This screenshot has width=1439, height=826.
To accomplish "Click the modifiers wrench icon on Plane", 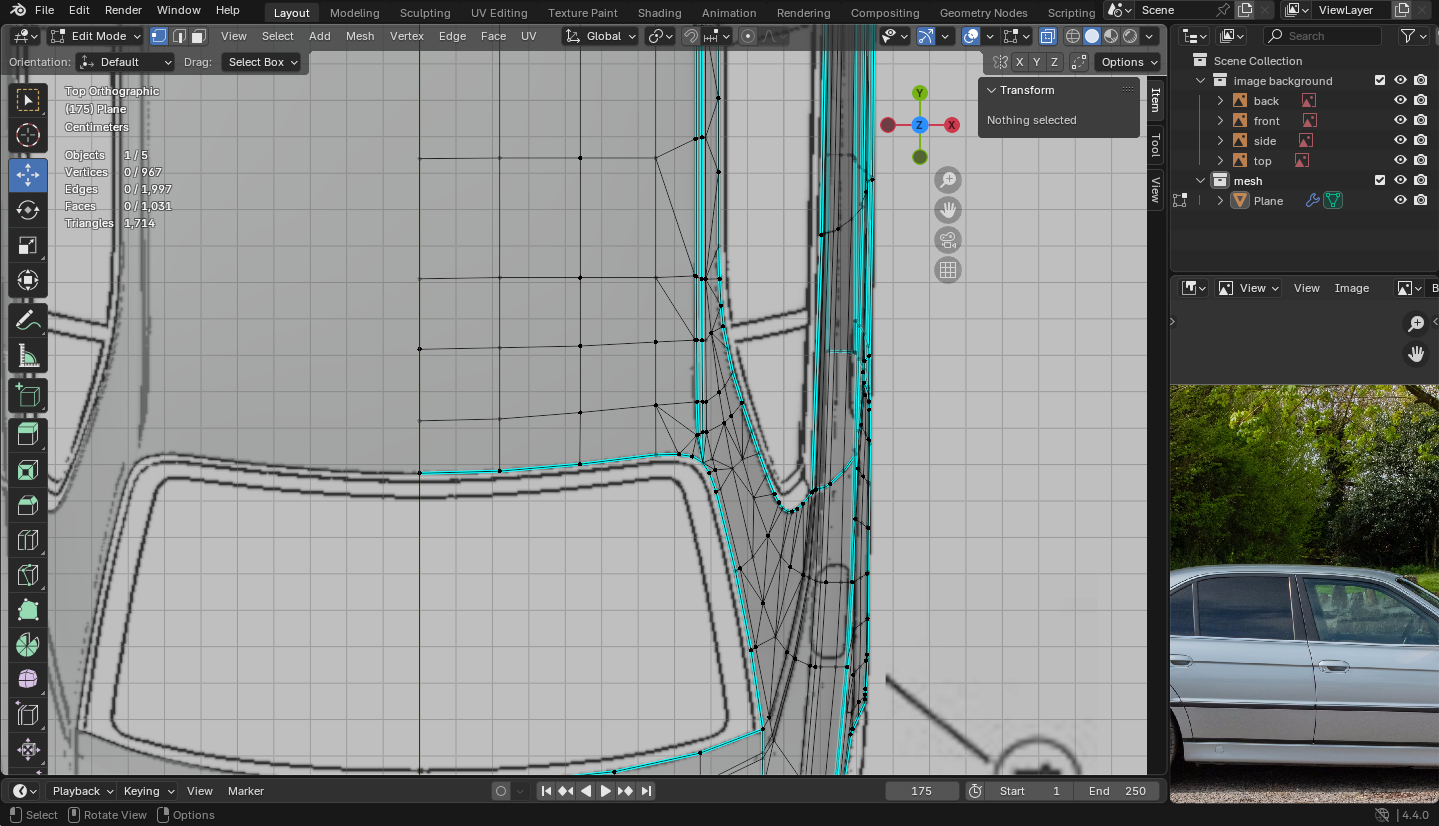I will point(1313,200).
